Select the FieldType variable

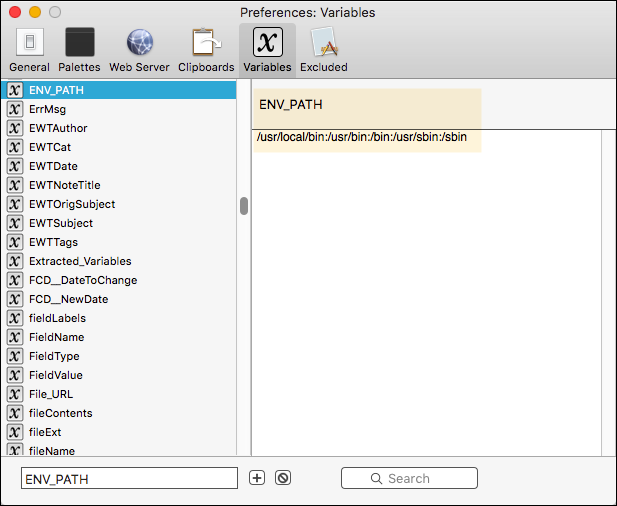pos(54,356)
